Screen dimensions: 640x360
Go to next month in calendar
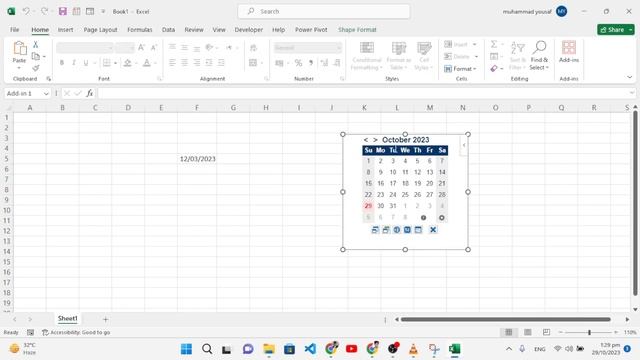pyautogui.click(x=375, y=140)
